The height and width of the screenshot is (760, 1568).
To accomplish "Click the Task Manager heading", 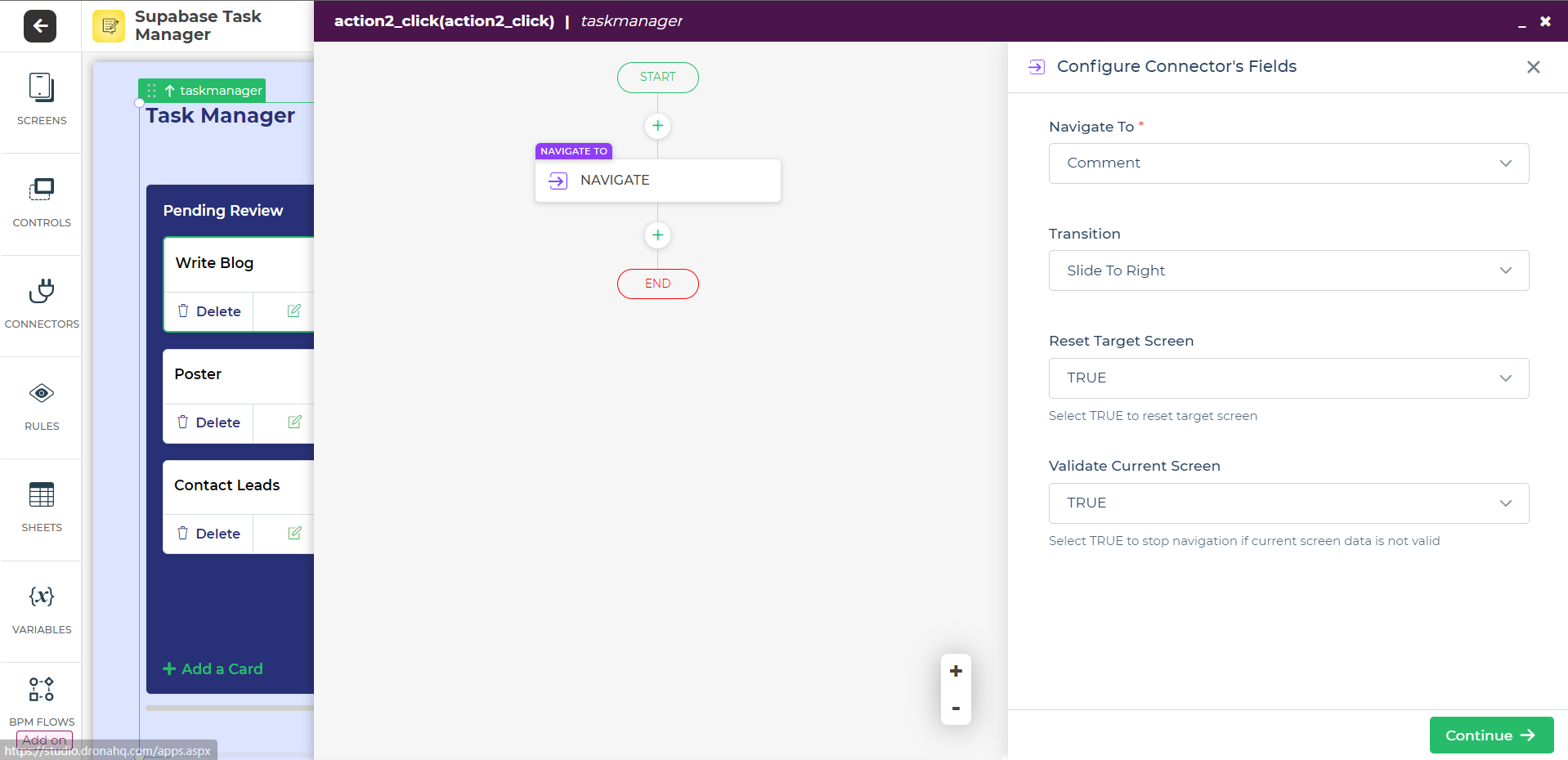I will pos(221,115).
